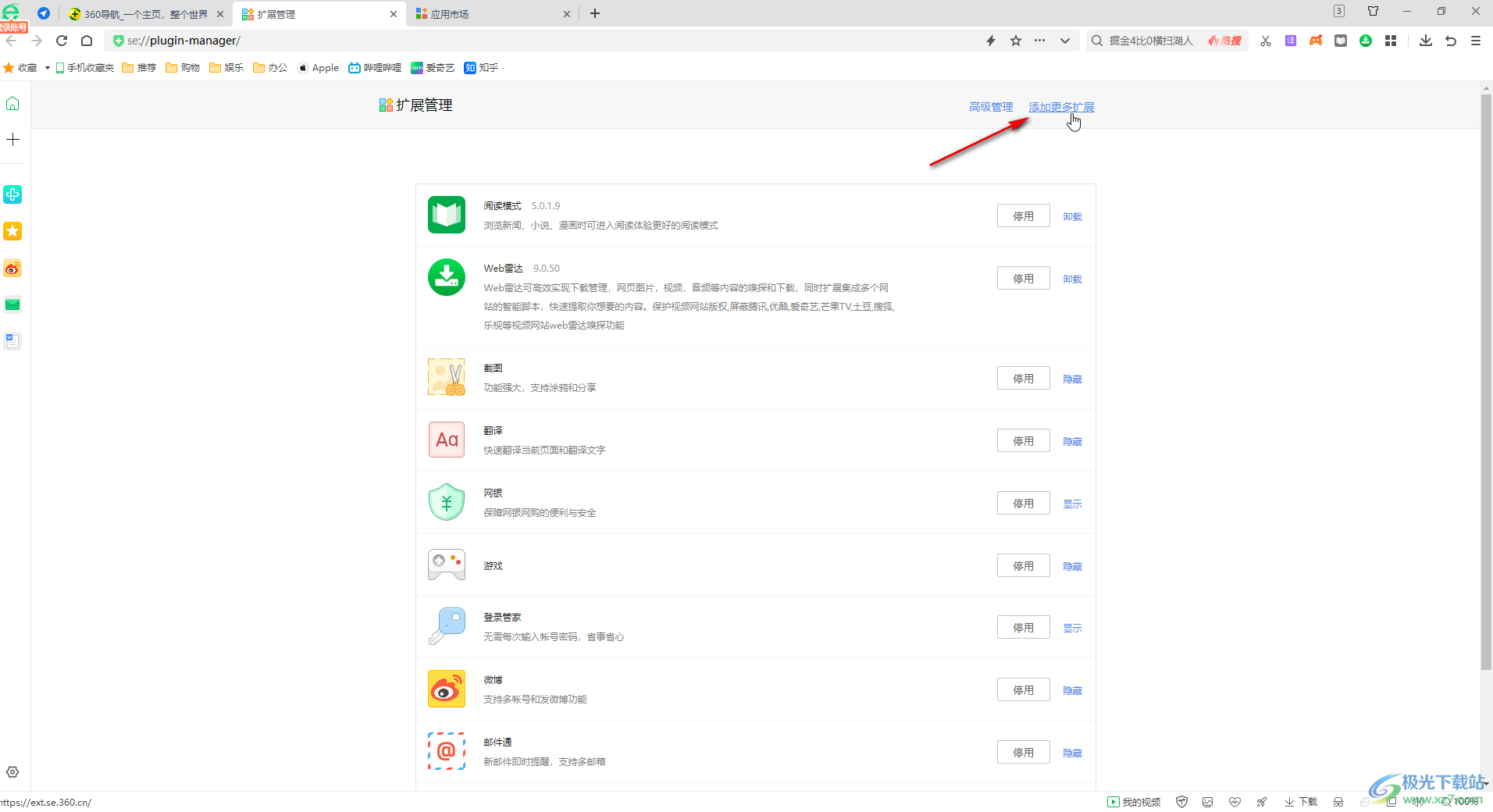
Task: Switch to the 360导航 tab
Action: 146,14
